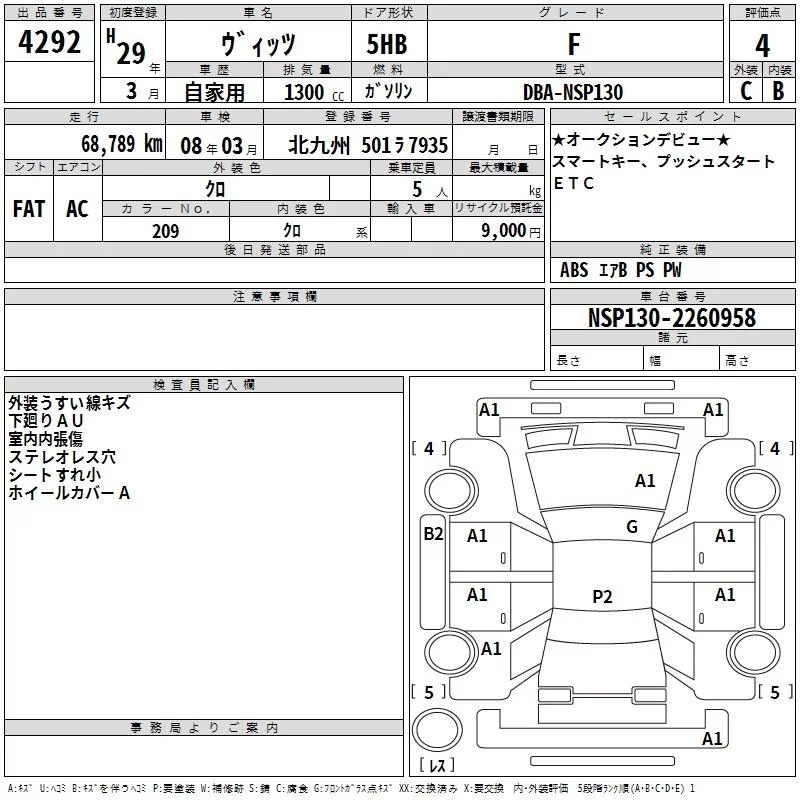This screenshot has width=800, height=800.
Task: Click the 注意事項欄 header bar
Action: click(274, 296)
